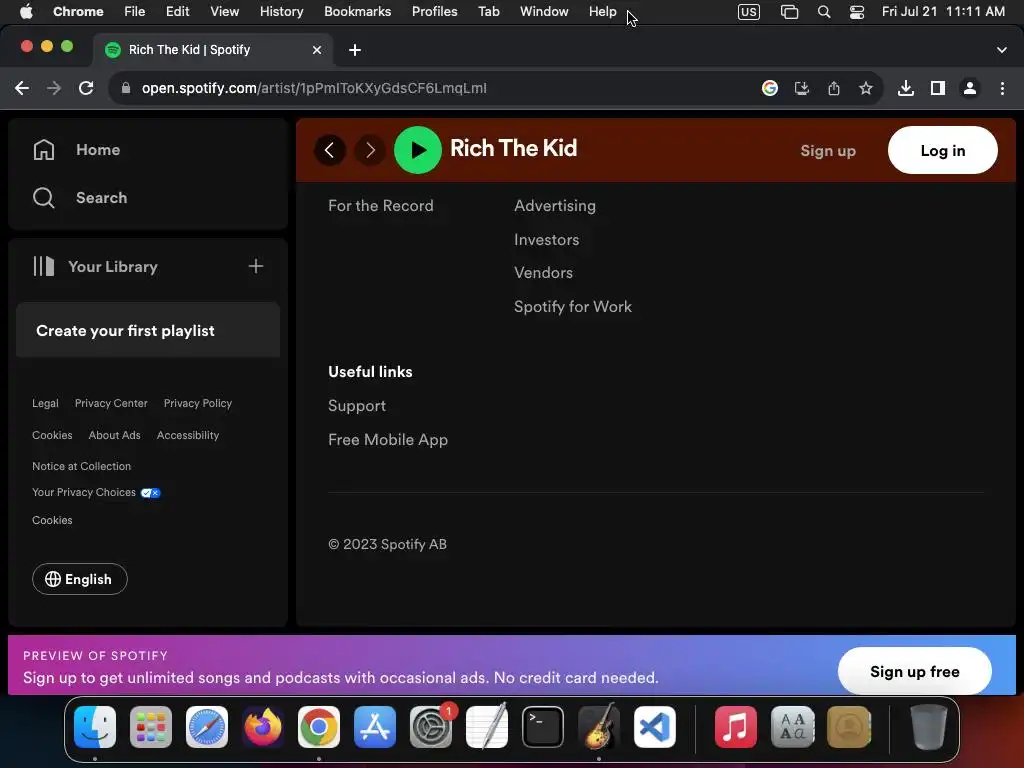Create playlist with the plus icon
Screen dimensions: 1024x768
click(x=256, y=266)
